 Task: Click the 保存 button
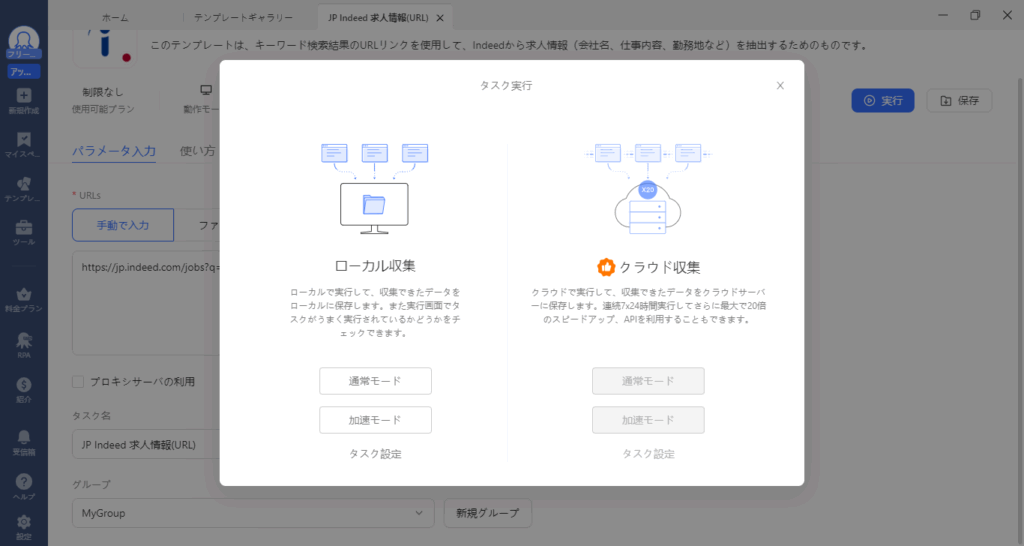click(x=959, y=101)
